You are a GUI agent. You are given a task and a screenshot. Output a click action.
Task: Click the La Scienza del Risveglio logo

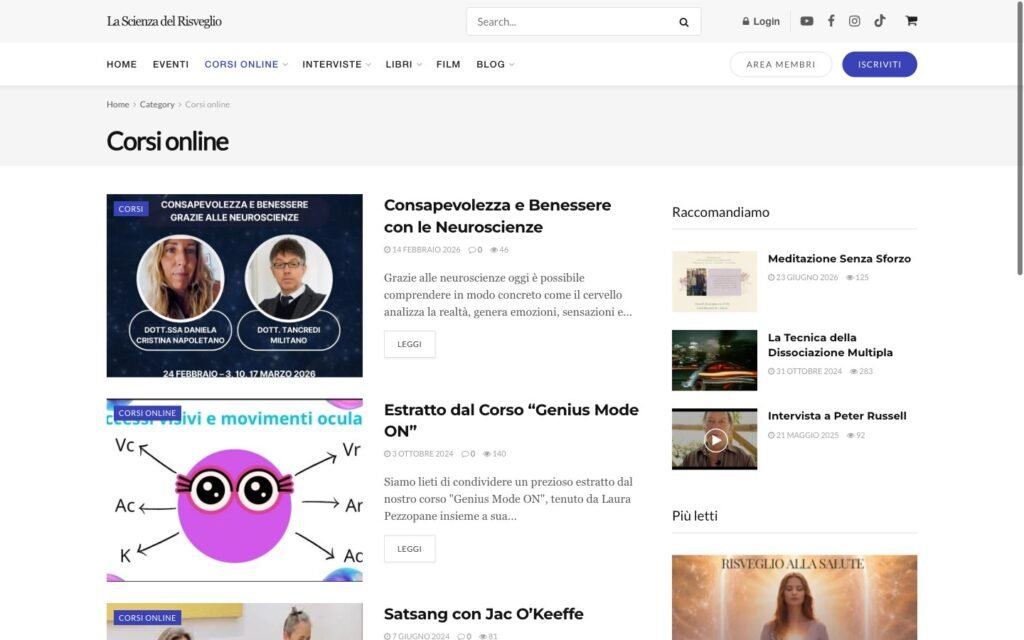click(164, 21)
